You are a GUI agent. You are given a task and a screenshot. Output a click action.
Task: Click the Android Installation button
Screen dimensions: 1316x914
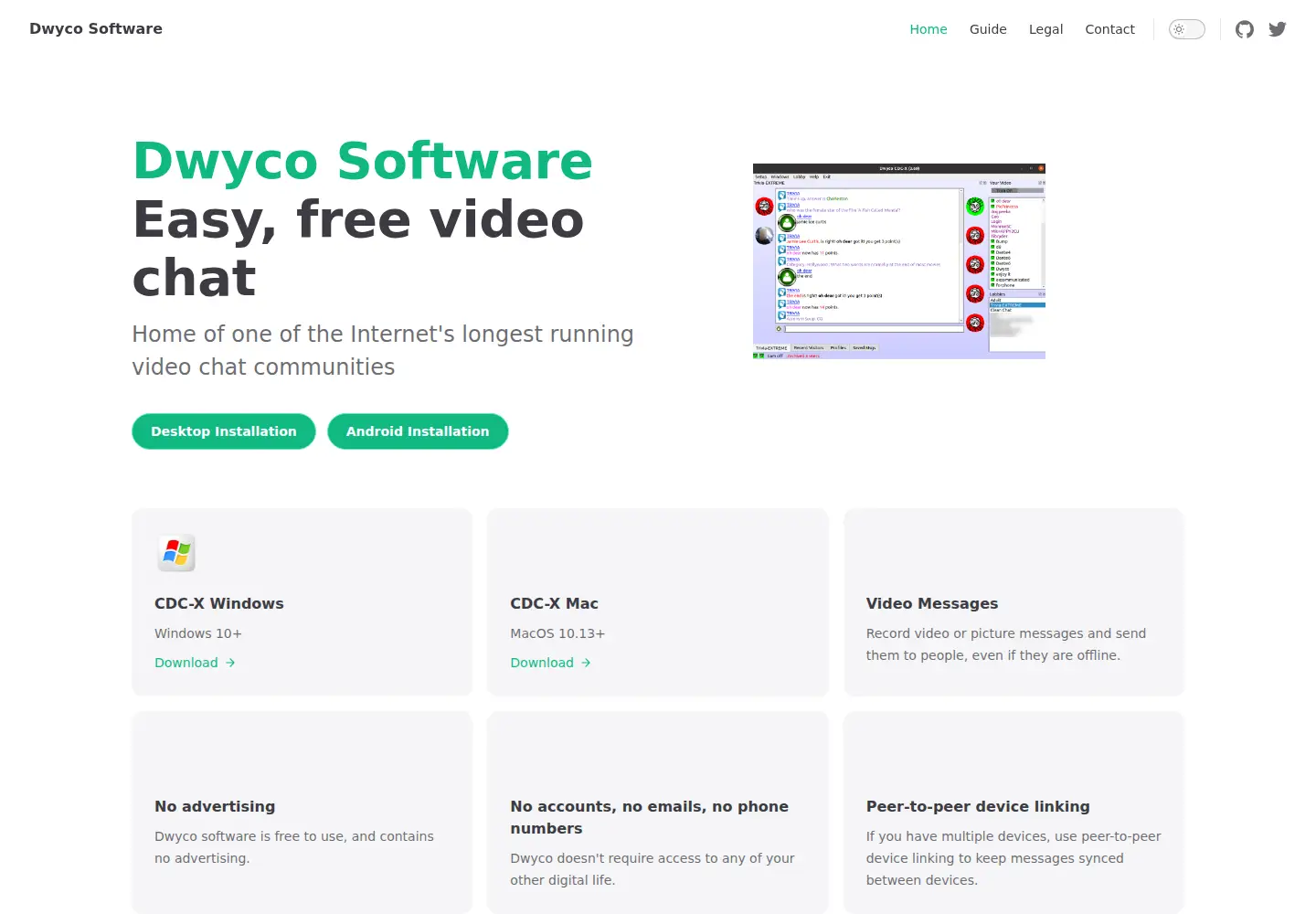tap(418, 431)
